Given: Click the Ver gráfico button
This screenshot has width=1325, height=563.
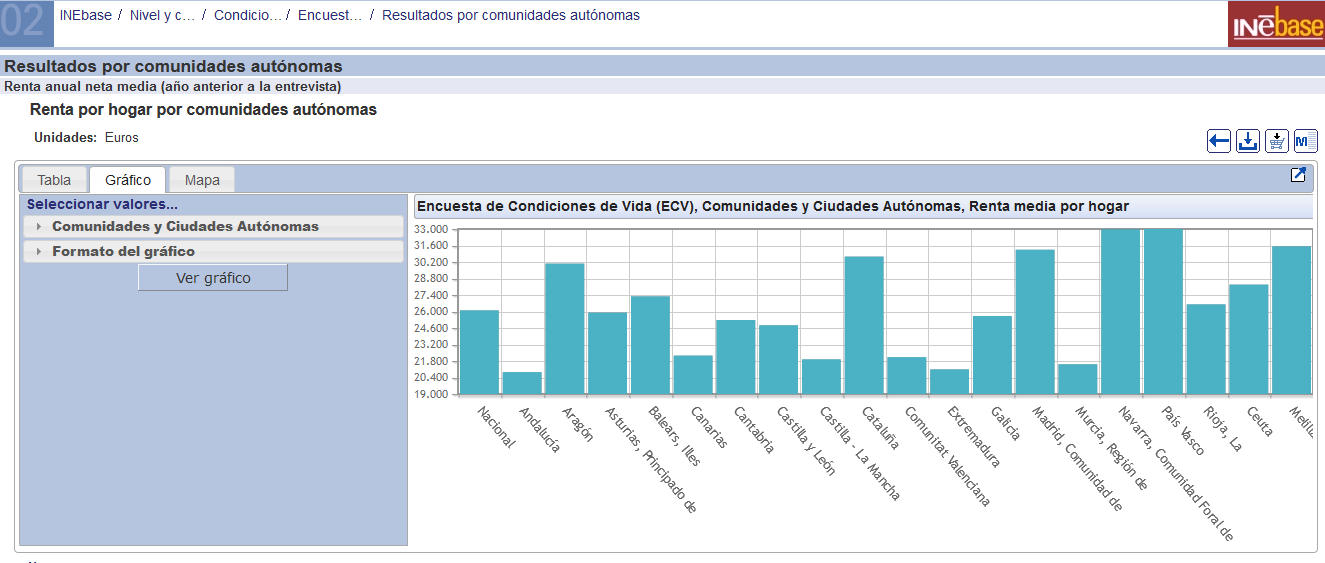Looking at the screenshot, I should coord(213,278).
